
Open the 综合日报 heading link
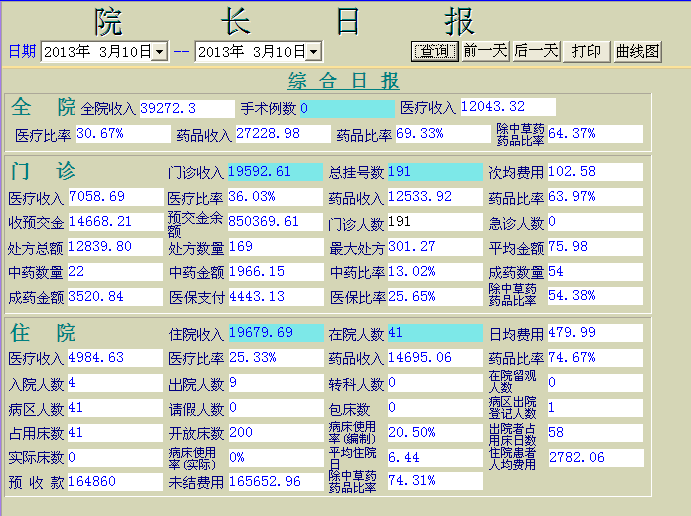[344, 81]
